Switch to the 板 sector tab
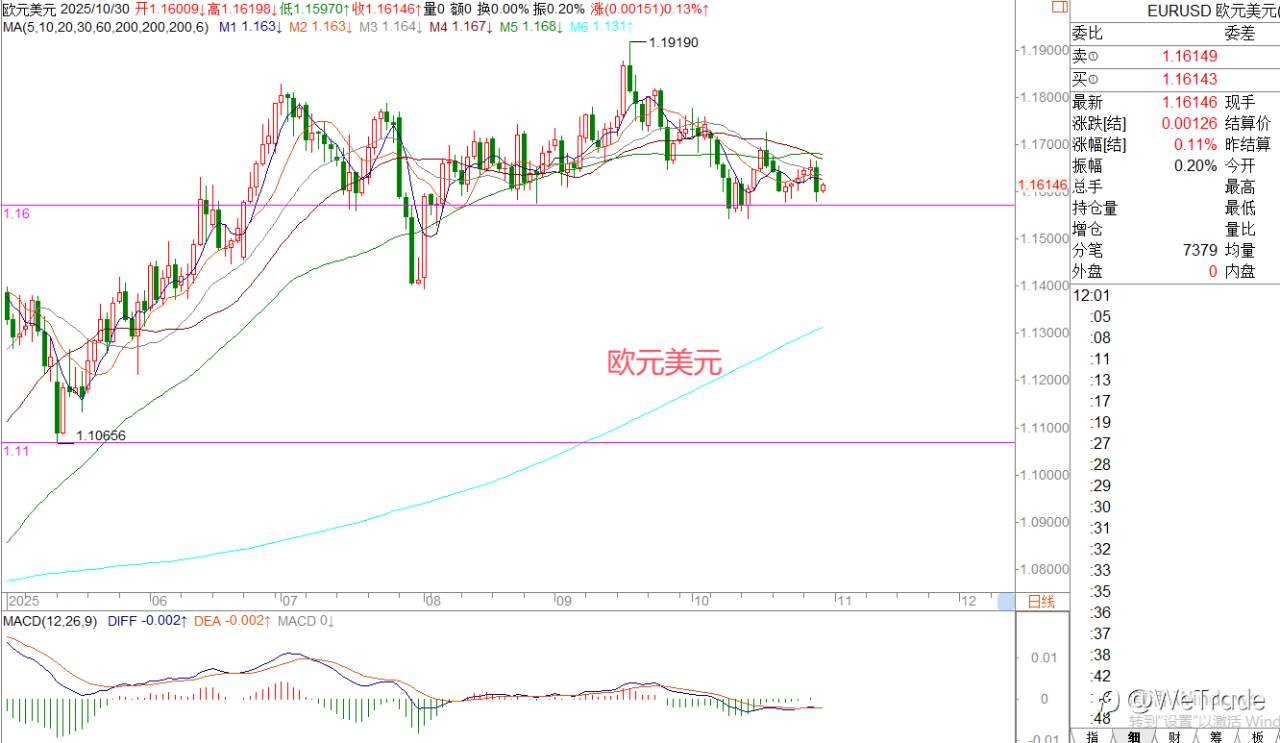1280x743 pixels. (1257, 736)
